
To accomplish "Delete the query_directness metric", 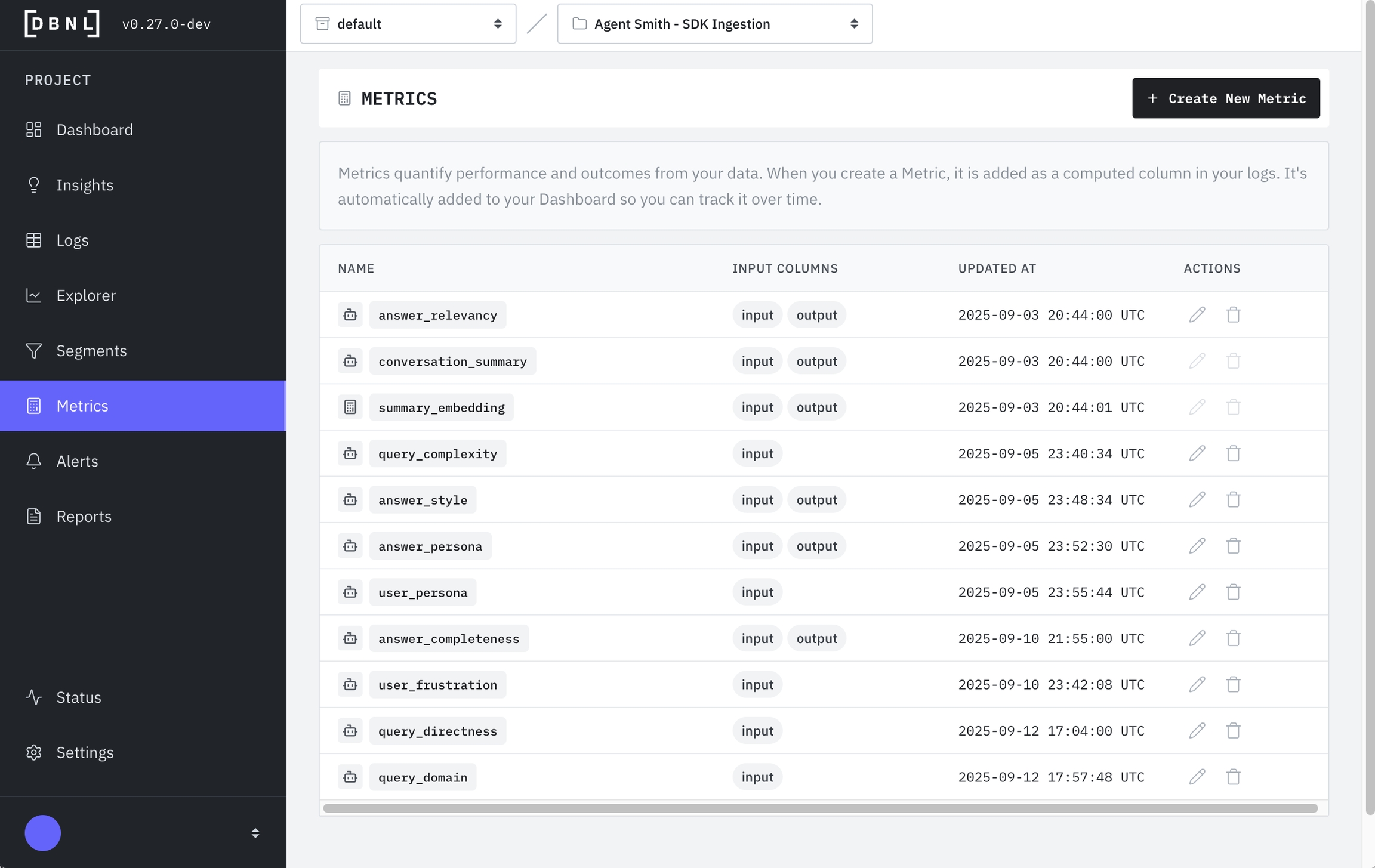I will coord(1233,731).
